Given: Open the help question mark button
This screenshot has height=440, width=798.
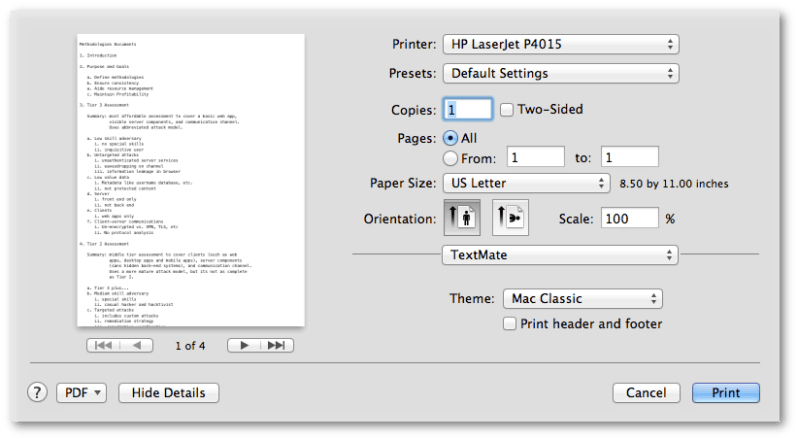Looking at the screenshot, I should click(37, 392).
